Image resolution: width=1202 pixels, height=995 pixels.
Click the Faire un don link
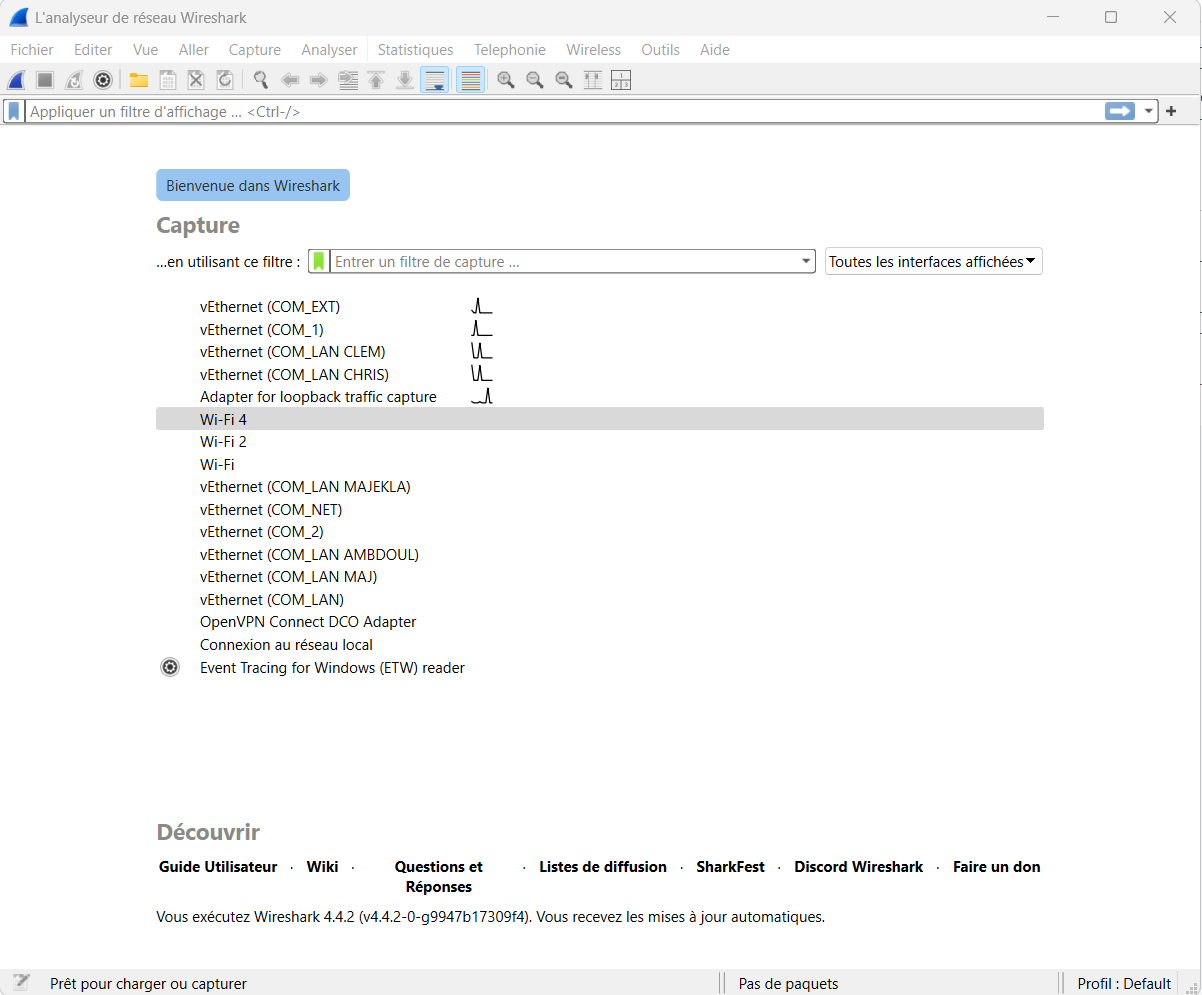point(996,867)
